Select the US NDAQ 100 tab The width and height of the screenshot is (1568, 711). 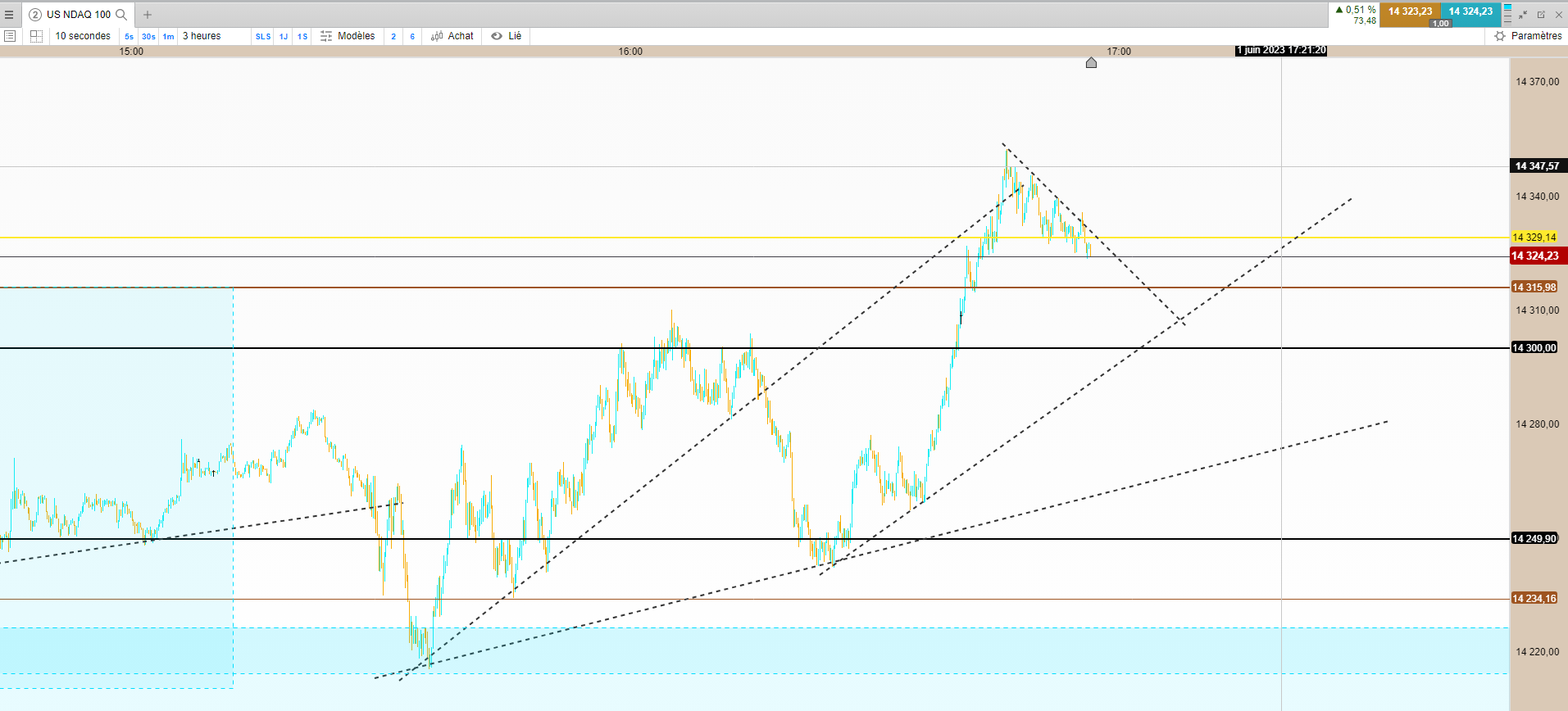[79, 14]
